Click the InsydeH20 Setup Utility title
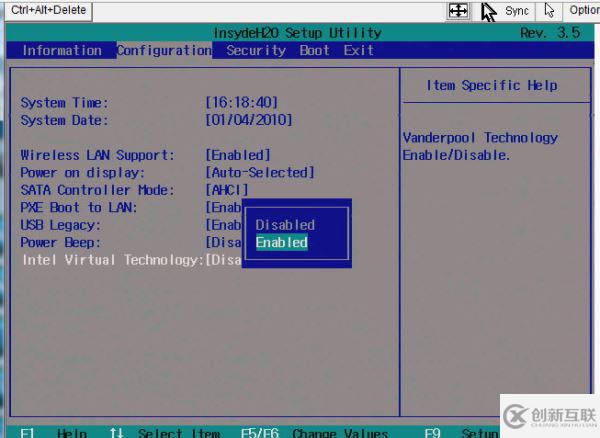The width and height of the screenshot is (600, 438). (x=297, y=33)
